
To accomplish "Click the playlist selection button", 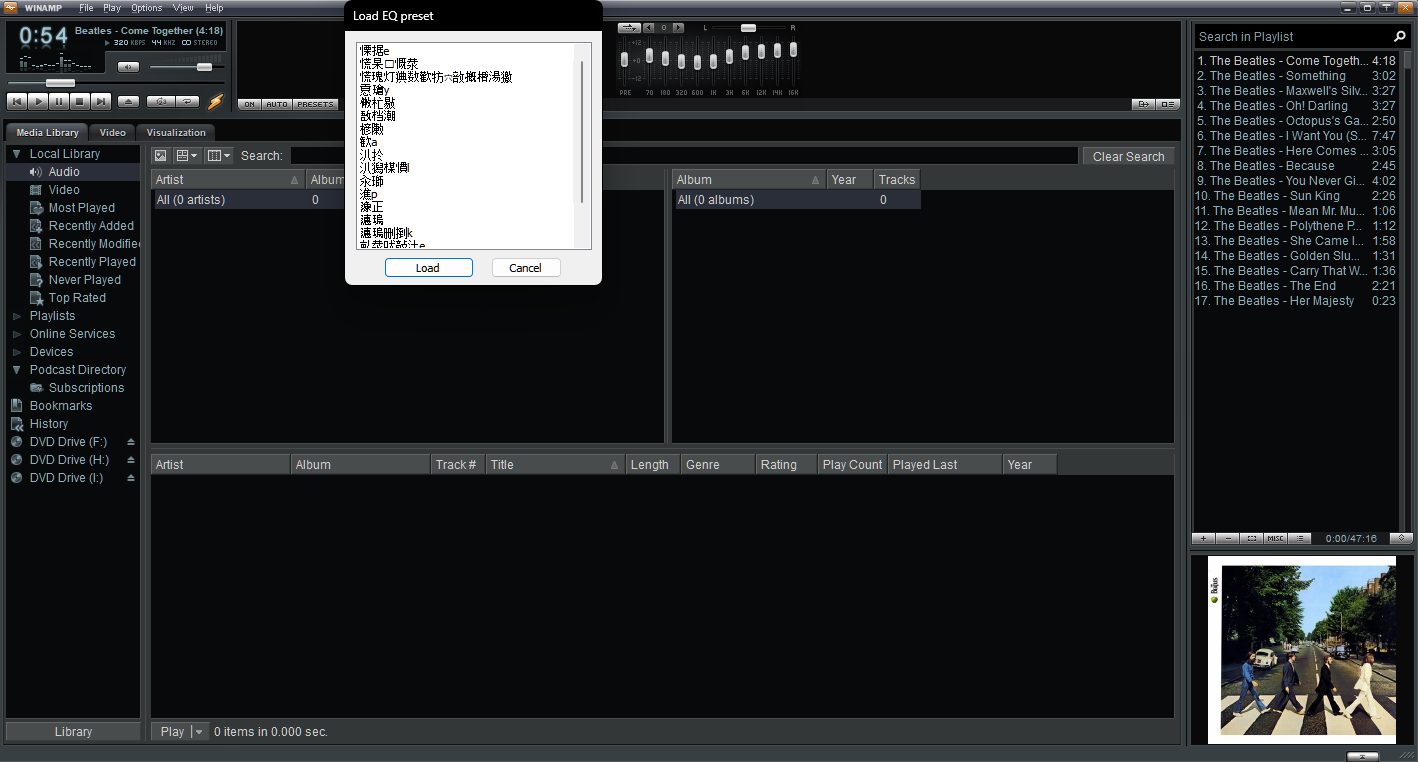I will click(x=1252, y=538).
